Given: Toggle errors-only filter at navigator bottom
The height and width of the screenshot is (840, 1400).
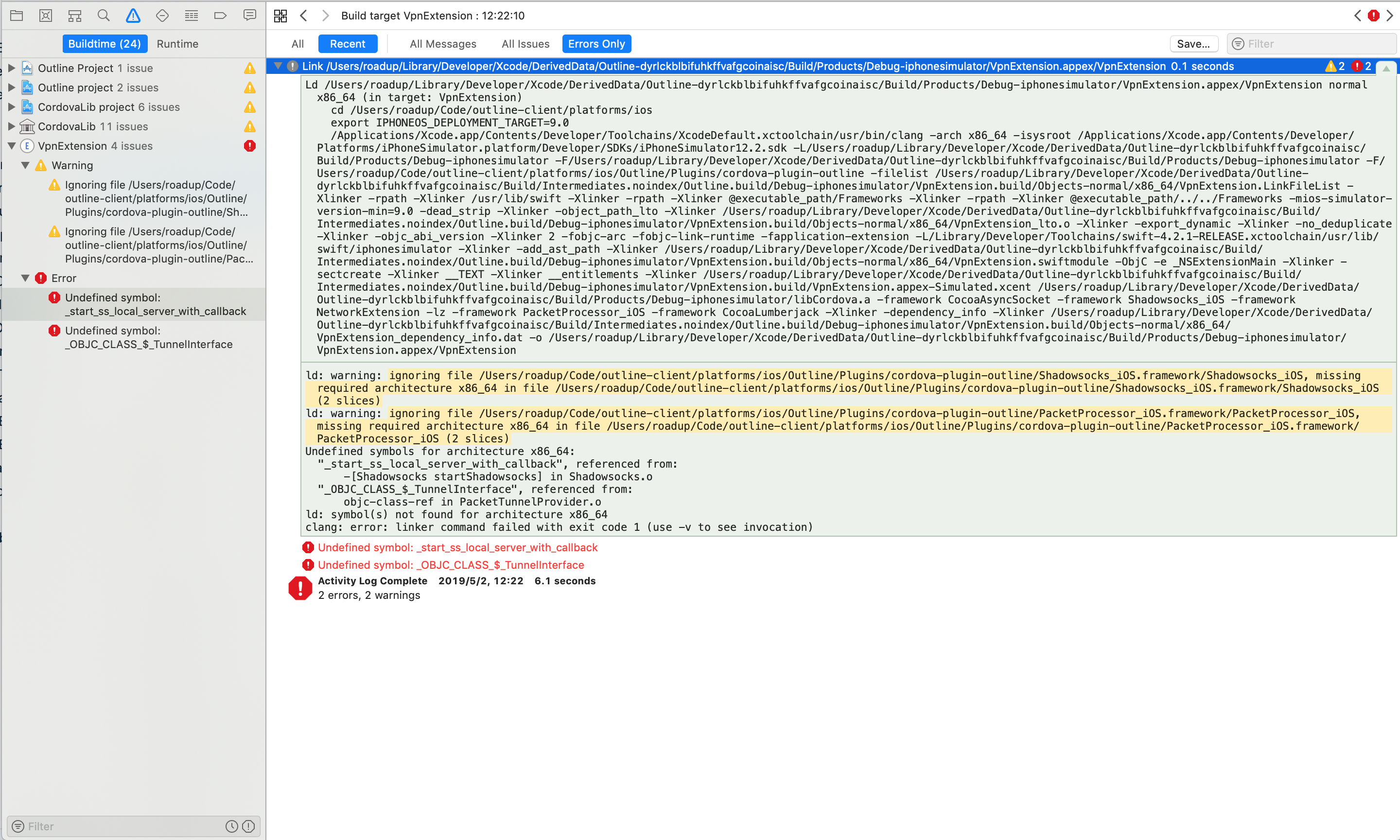Looking at the screenshot, I should (248, 826).
